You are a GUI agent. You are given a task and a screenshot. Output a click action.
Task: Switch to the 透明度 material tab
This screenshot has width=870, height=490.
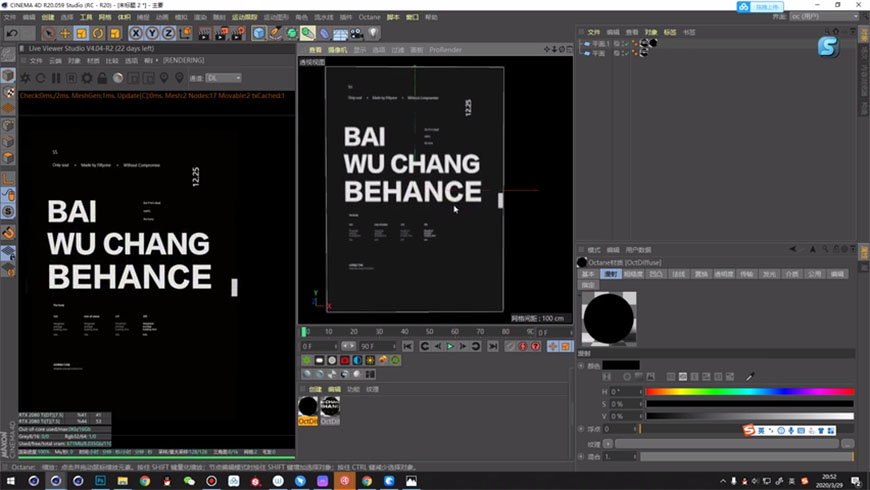724,274
